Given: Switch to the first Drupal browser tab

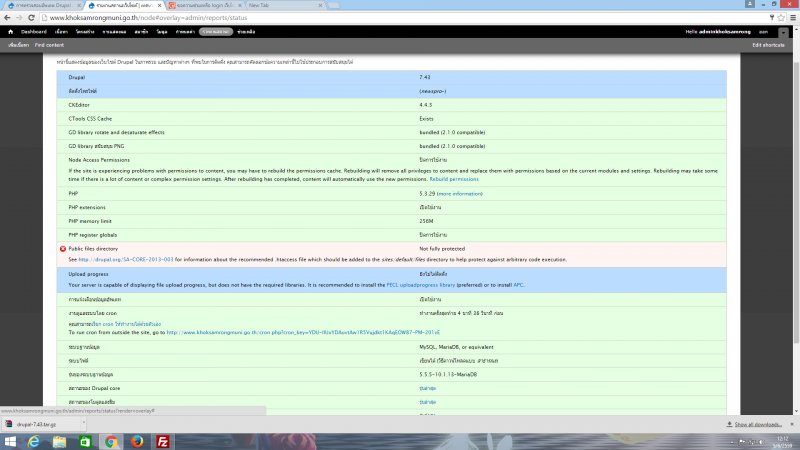Looking at the screenshot, I should click(x=42, y=5).
